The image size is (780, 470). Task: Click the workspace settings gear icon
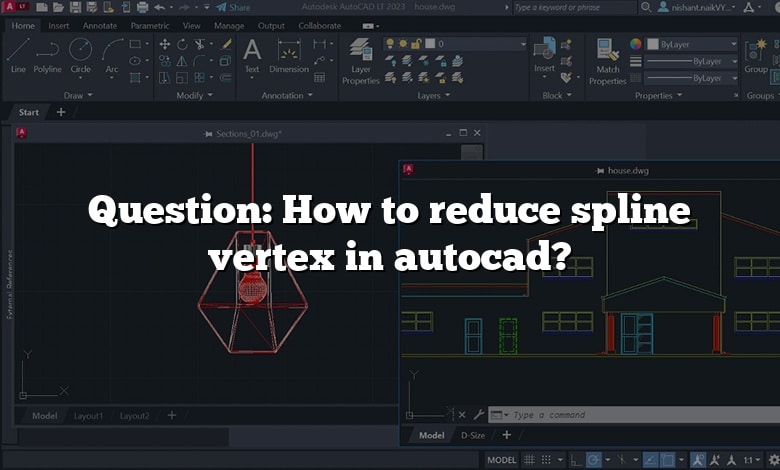click(x=774, y=460)
